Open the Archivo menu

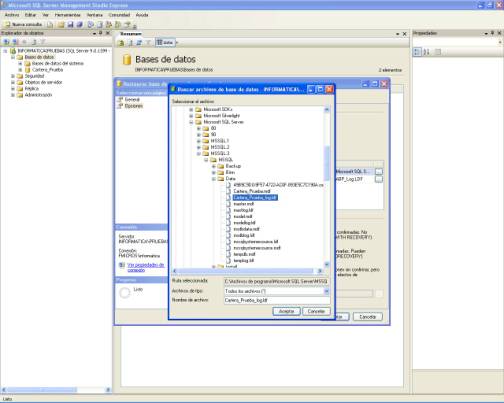12,15
